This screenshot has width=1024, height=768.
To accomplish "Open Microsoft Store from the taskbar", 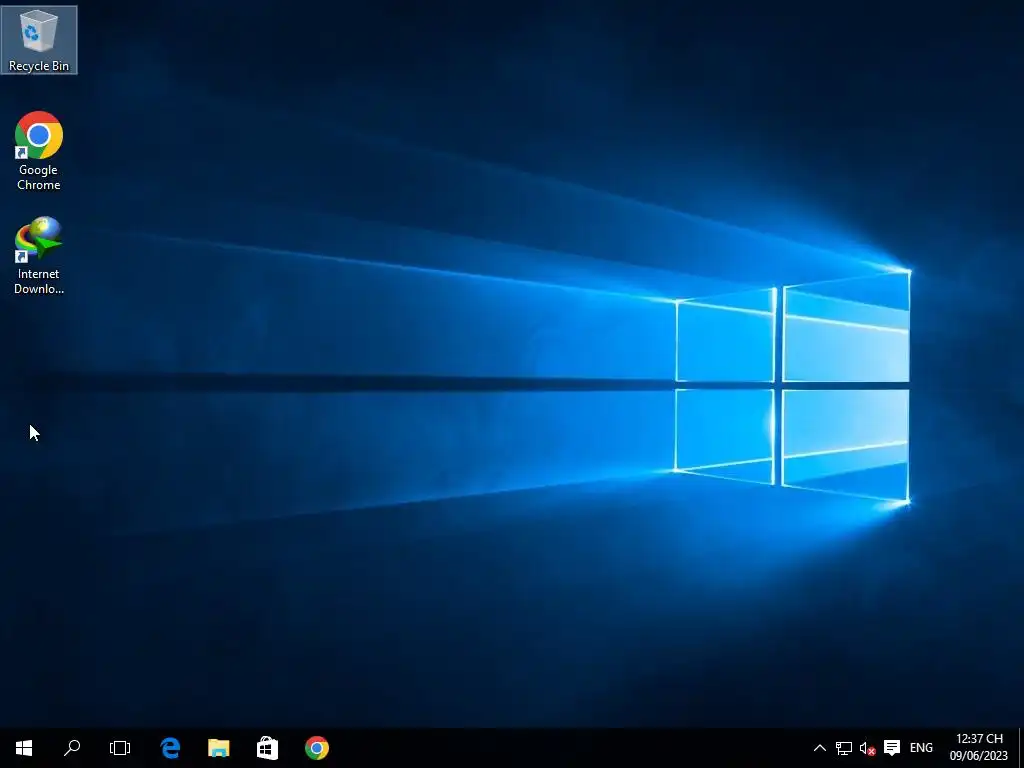I will [x=267, y=748].
